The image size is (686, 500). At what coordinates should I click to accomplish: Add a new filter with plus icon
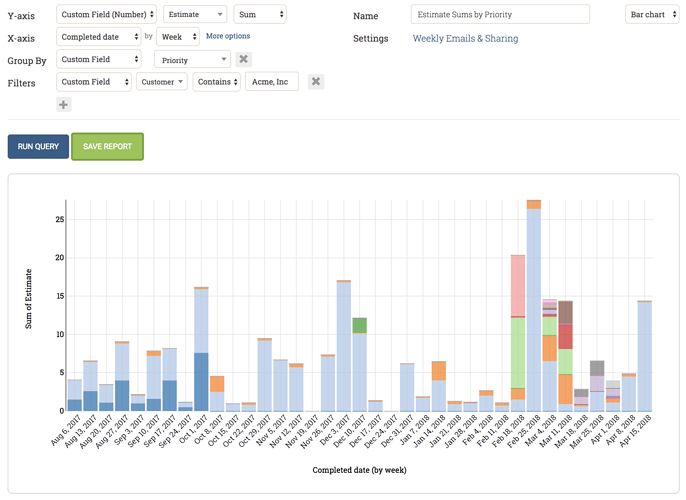[x=64, y=105]
